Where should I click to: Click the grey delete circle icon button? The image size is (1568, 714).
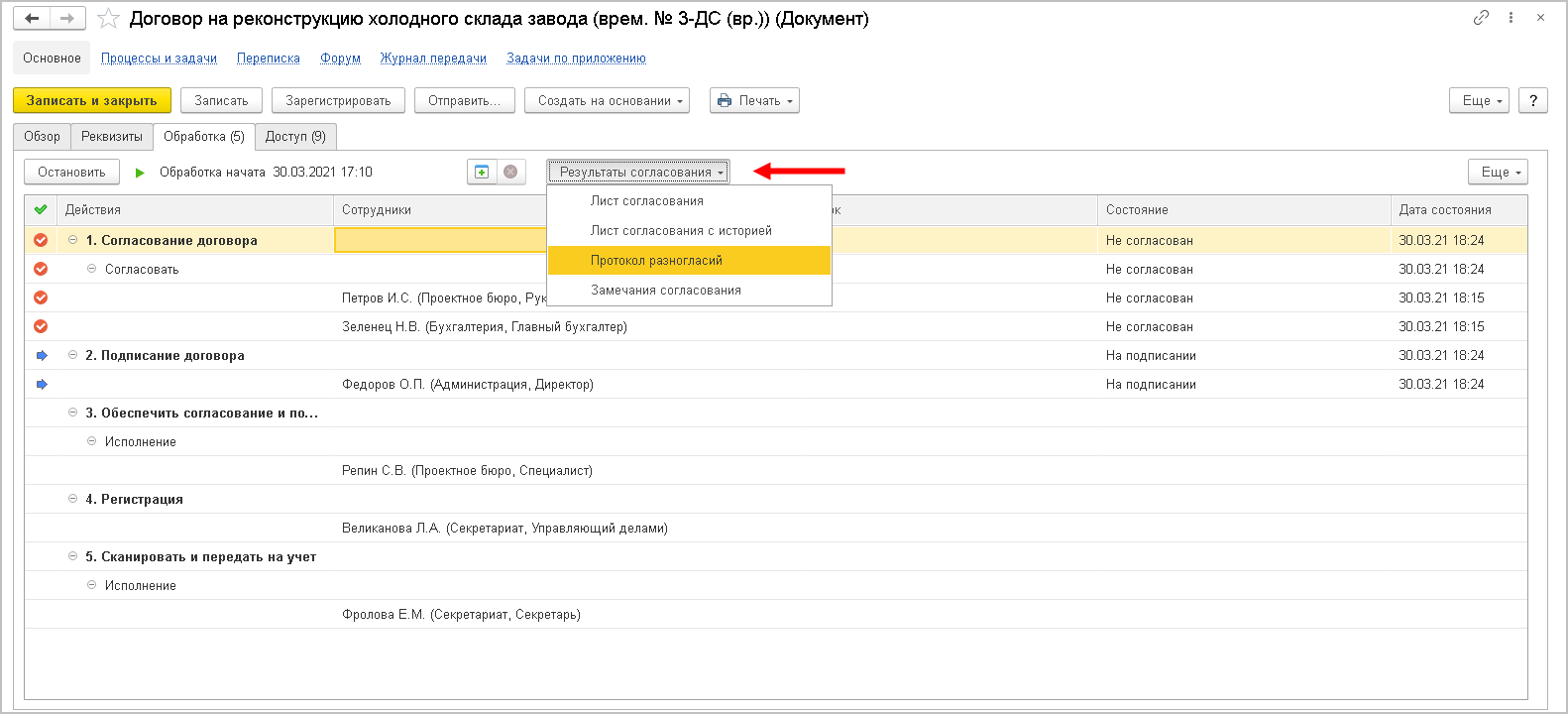point(510,172)
